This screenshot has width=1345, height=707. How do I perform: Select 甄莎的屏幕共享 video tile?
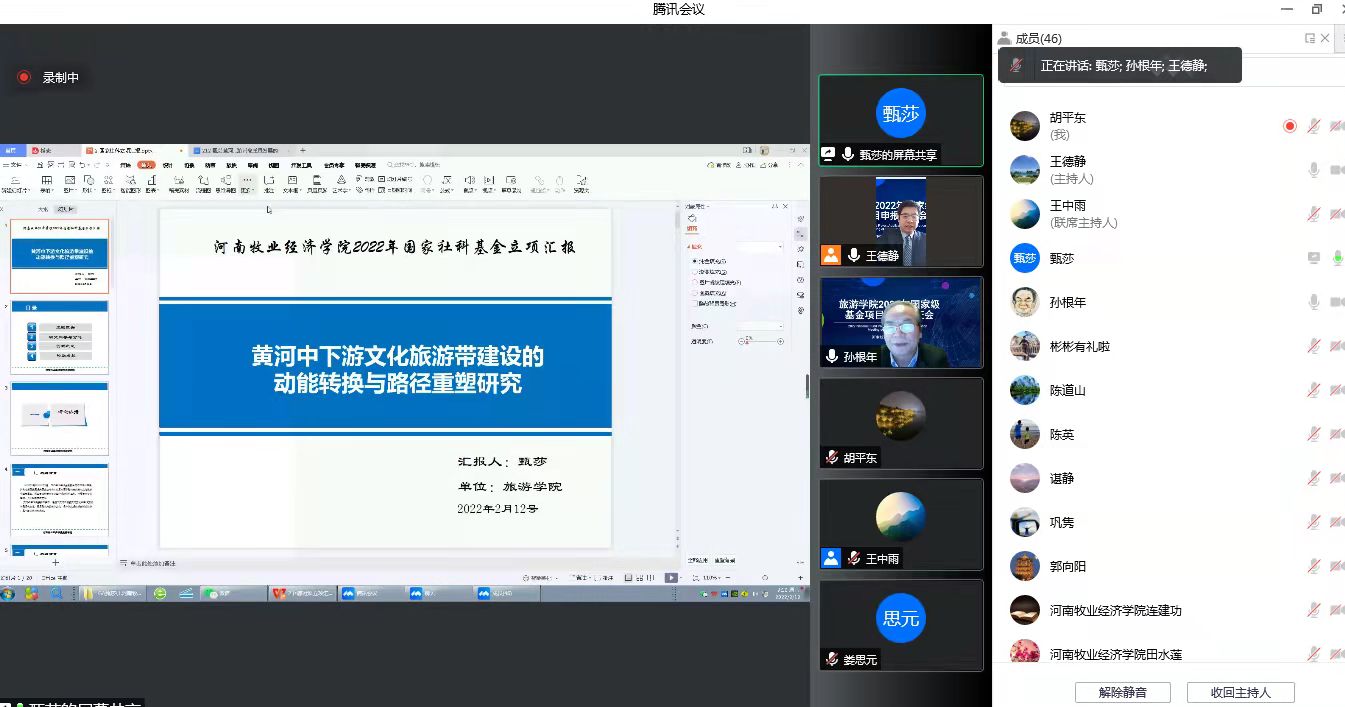[x=900, y=120]
